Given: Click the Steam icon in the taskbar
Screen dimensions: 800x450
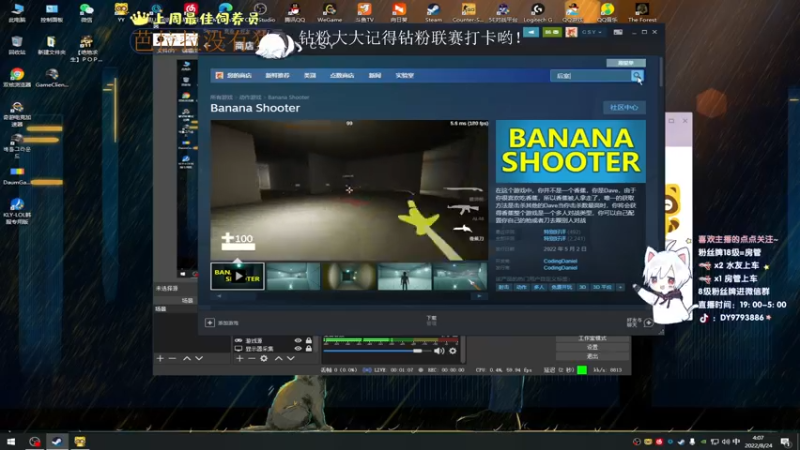Looking at the screenshot, I should pos(57,441).
